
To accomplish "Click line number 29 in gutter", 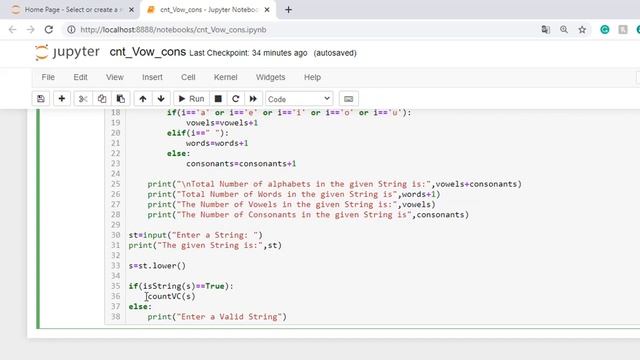I will point(116,225).
